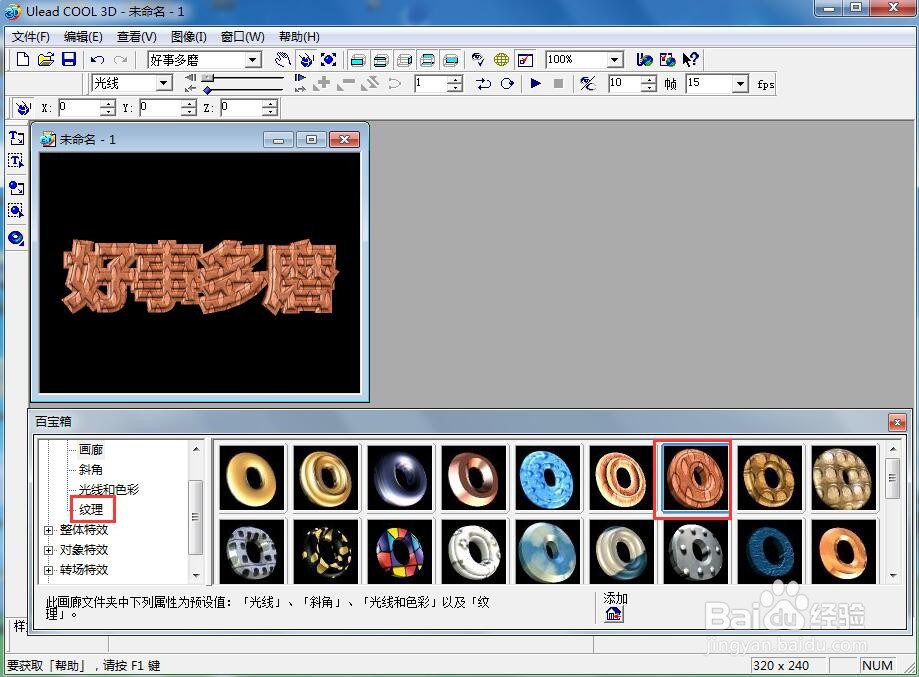
Task: Click the timeline frame slider thumb
Action: (207, 77)
